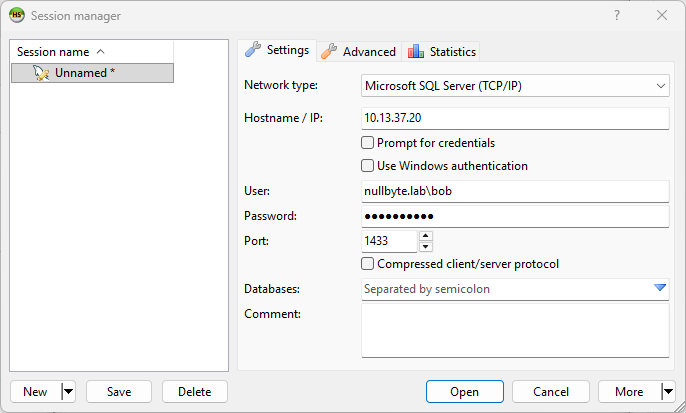Click the HeidiSQL logo in the title bar
This screenshot has width=686, height=413.
(x=17, y=15)
